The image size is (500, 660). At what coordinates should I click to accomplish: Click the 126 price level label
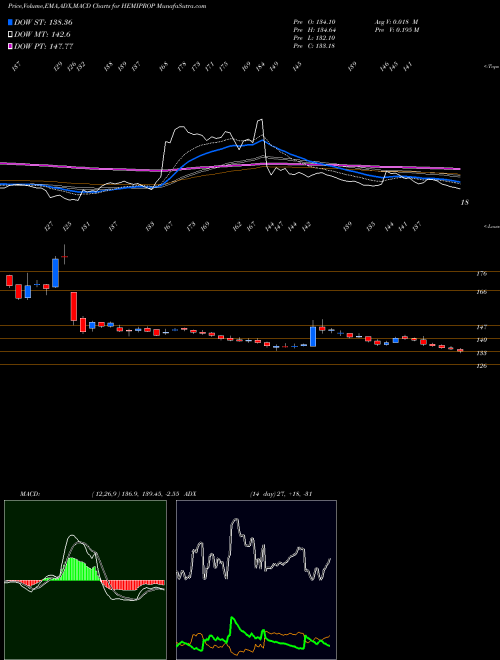(x=482, y=366)
